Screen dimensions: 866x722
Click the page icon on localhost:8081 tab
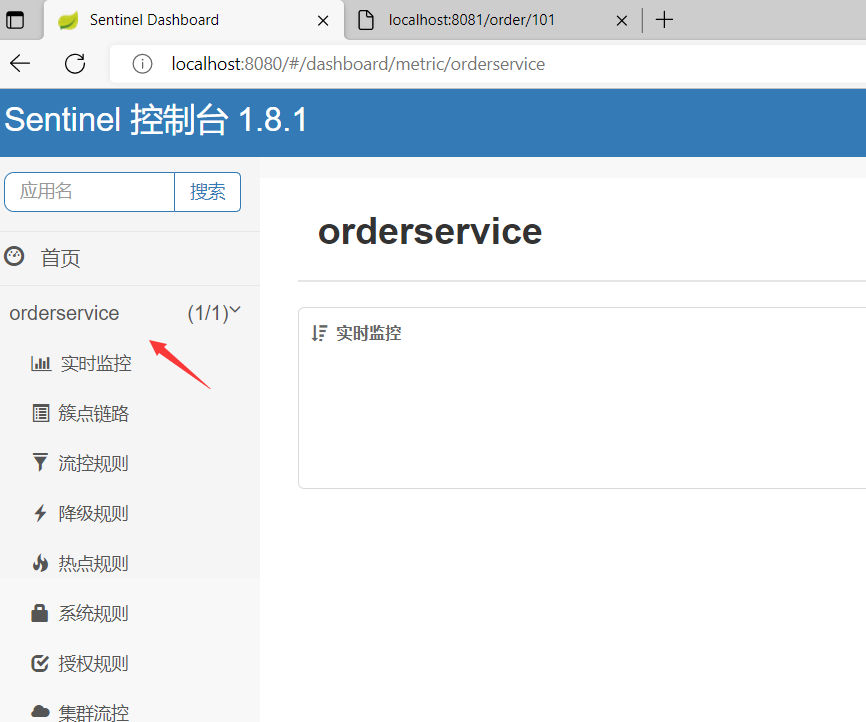tap(366, 20)
